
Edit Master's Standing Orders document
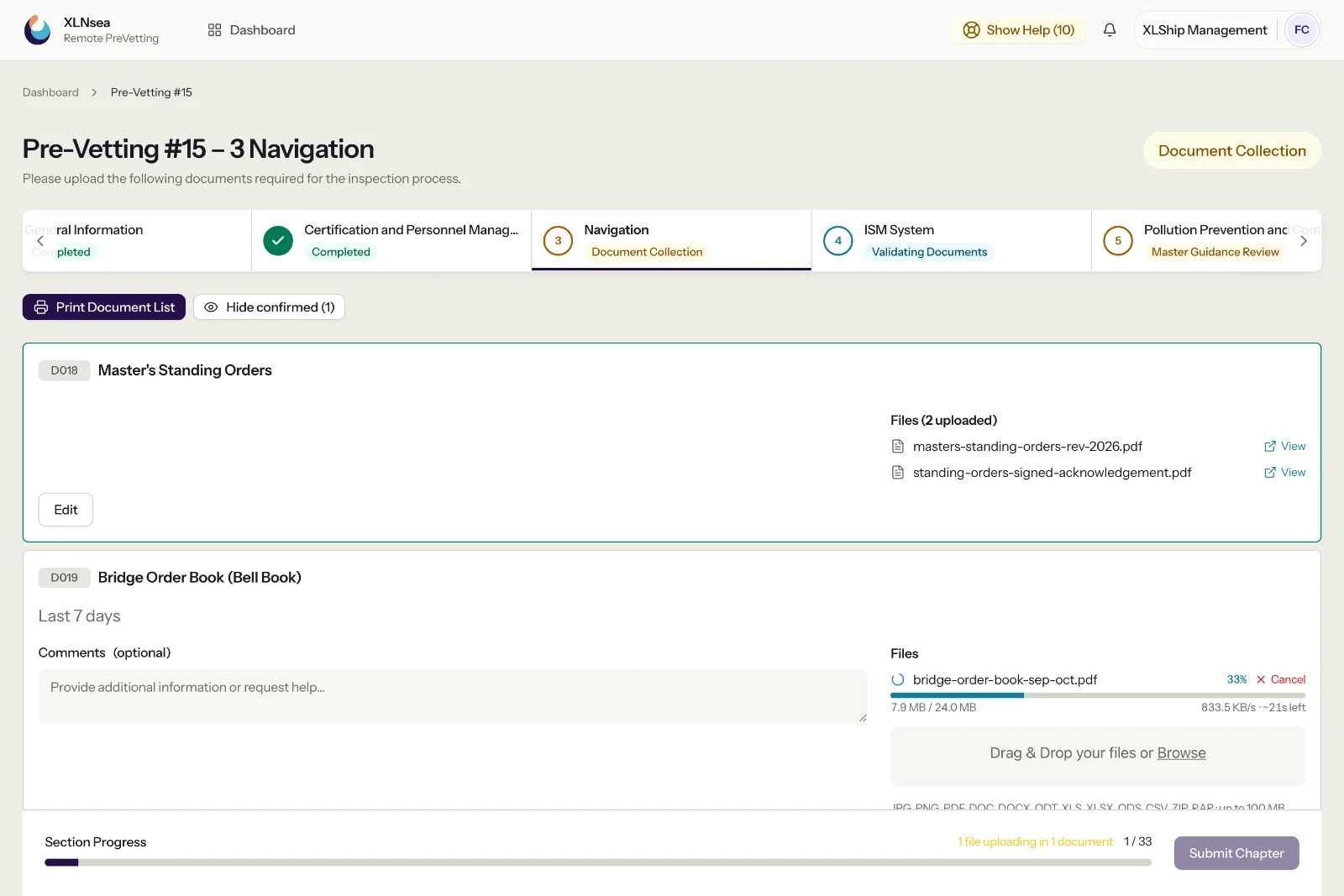(x=66, y=510)
